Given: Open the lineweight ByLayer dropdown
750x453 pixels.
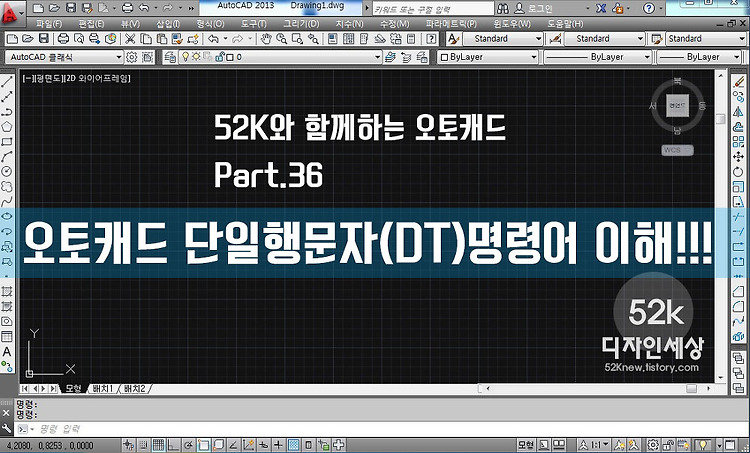Looking at the screenshot, I should 700,57.
